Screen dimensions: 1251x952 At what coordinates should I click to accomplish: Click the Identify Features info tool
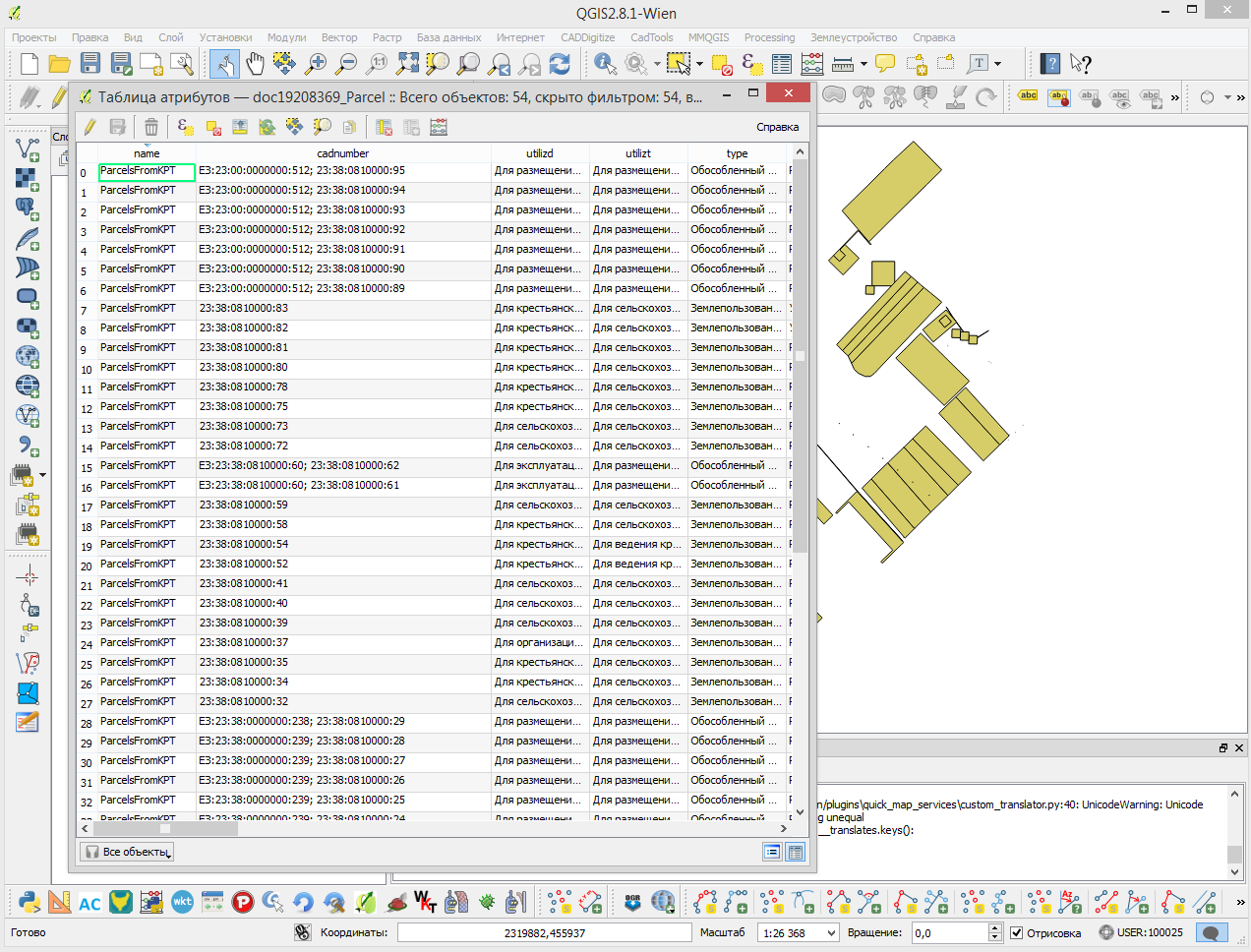point(605,65)
